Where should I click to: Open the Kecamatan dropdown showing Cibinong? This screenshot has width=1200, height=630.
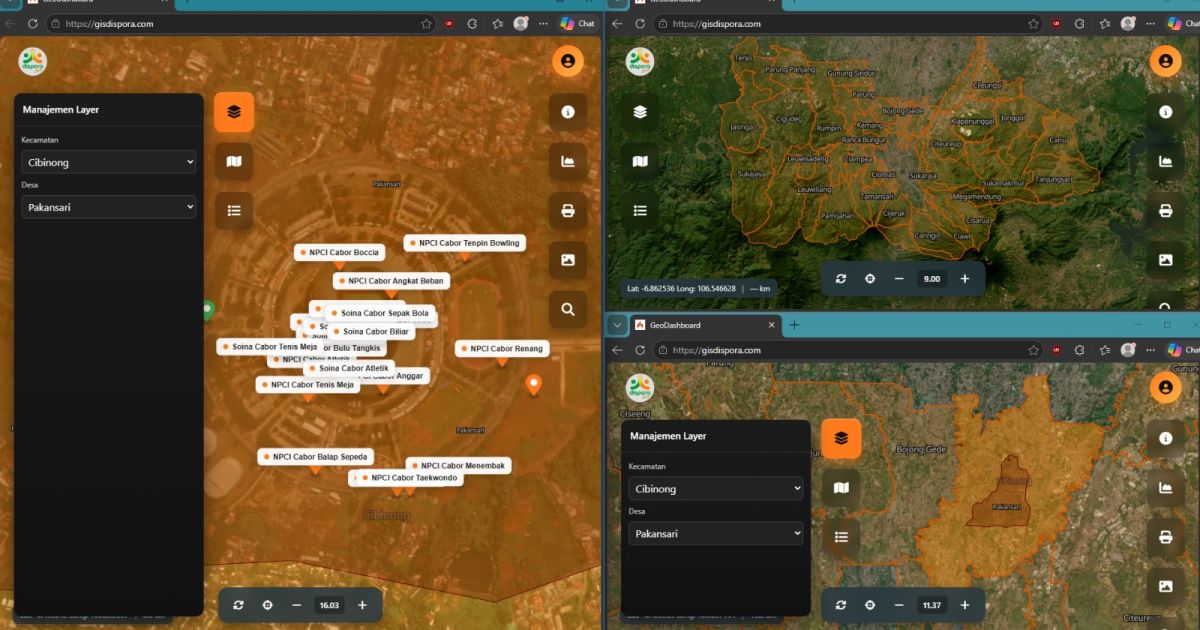click(x=108, y=162)
